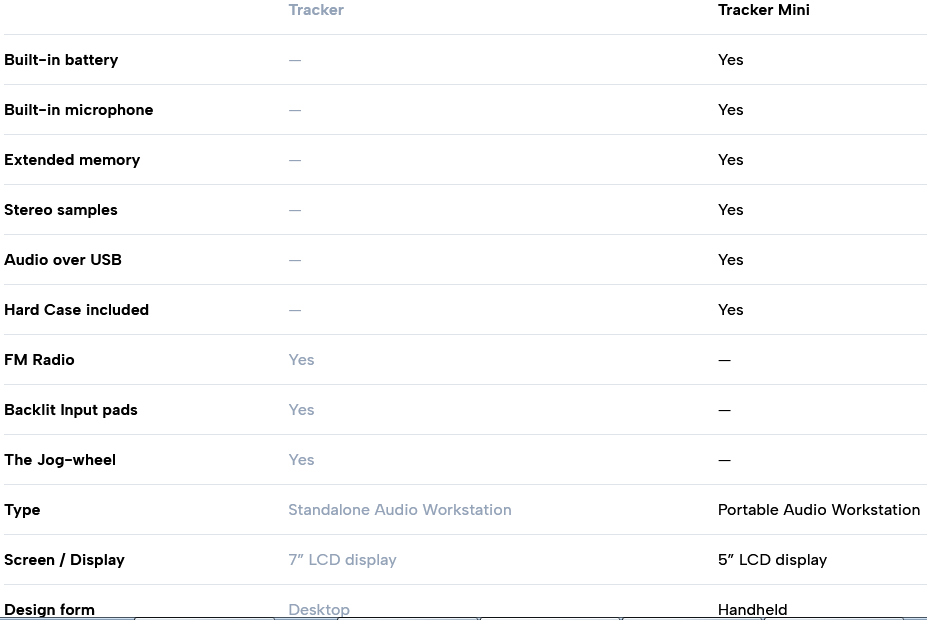
Task: Select the Tracker Mini column header
Action: coord(763,10)
